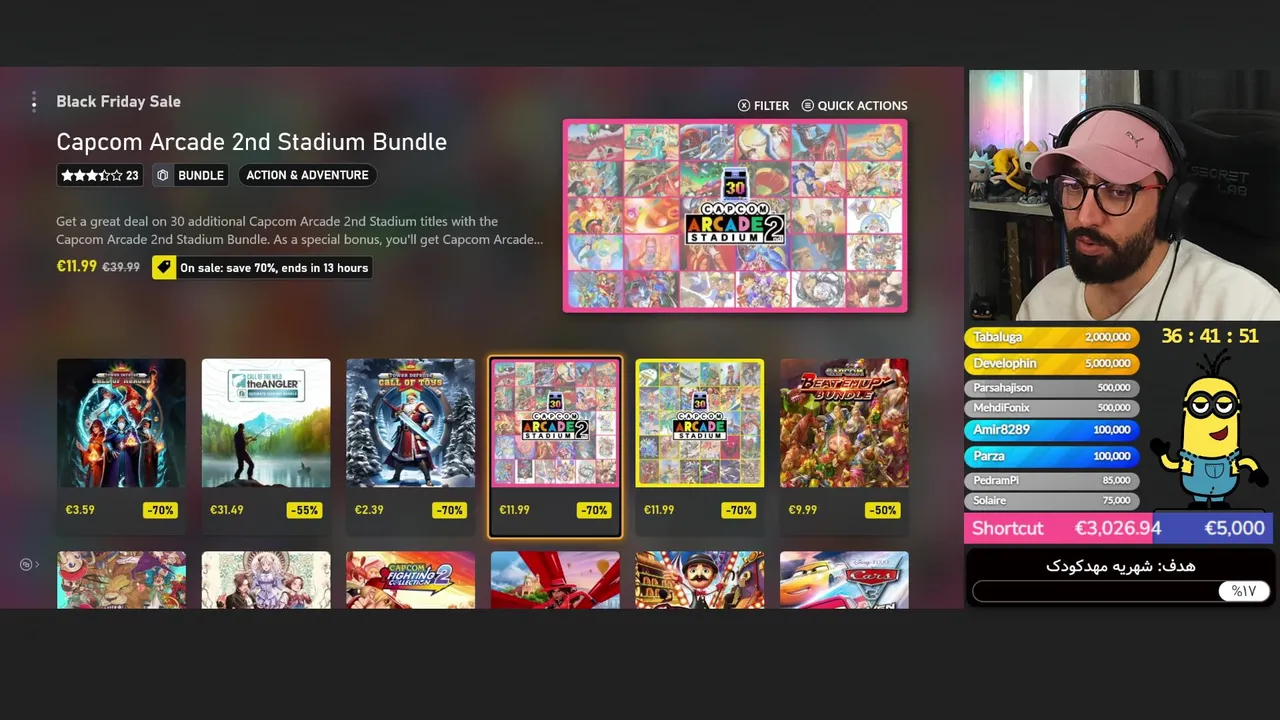Click the crossed-out €39.99 original price
Screen dimensions: 1280x720
click(x=121, y=268)
